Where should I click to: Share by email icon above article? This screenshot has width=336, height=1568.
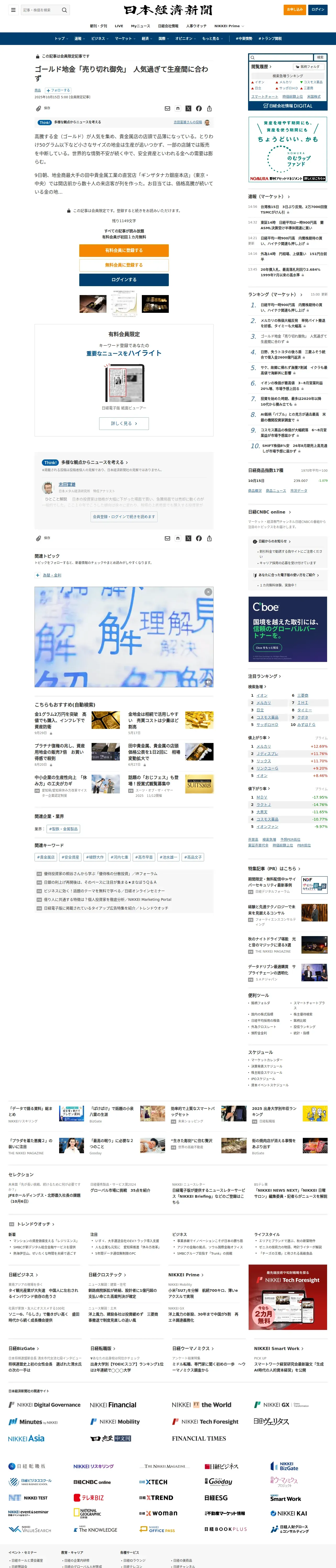tap(168, 108)
